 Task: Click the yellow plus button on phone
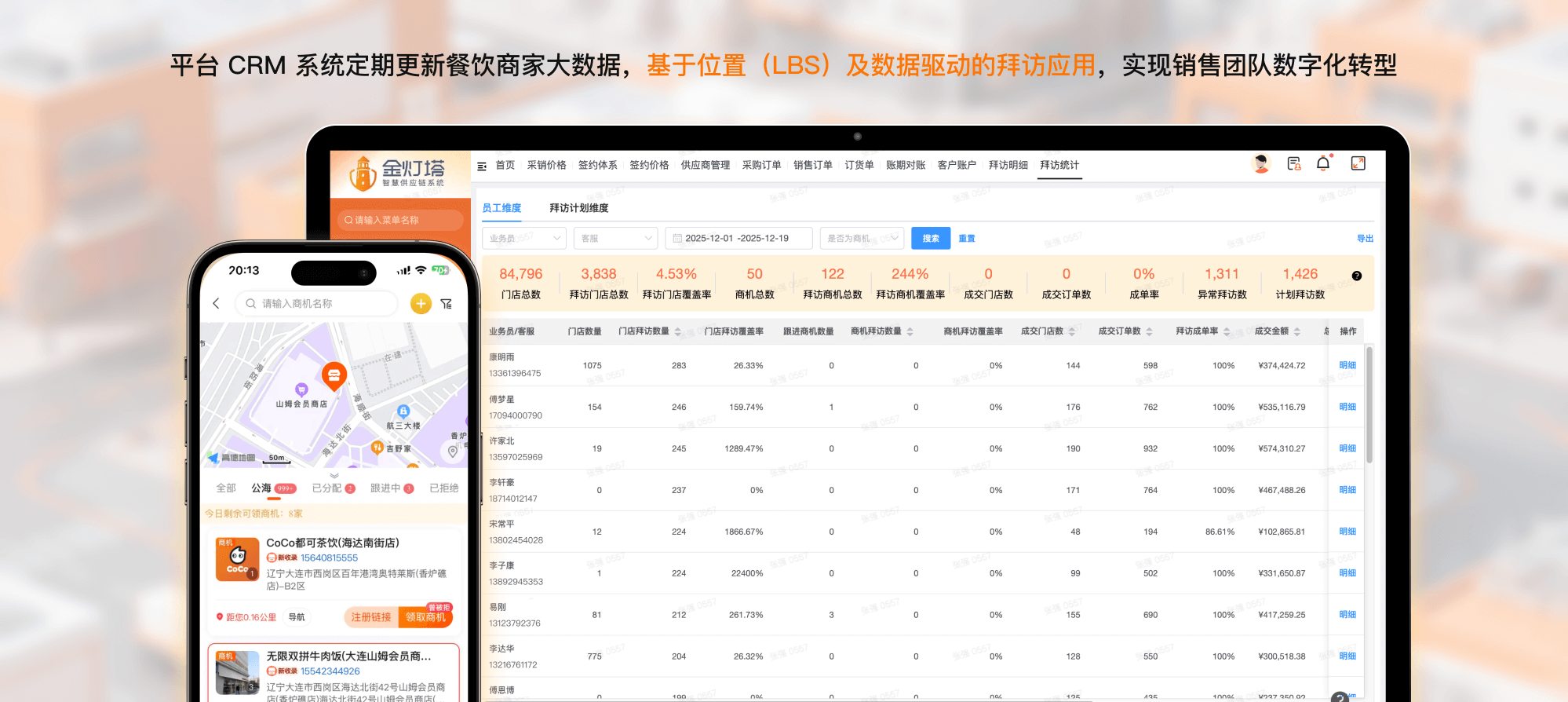(421, 304)
